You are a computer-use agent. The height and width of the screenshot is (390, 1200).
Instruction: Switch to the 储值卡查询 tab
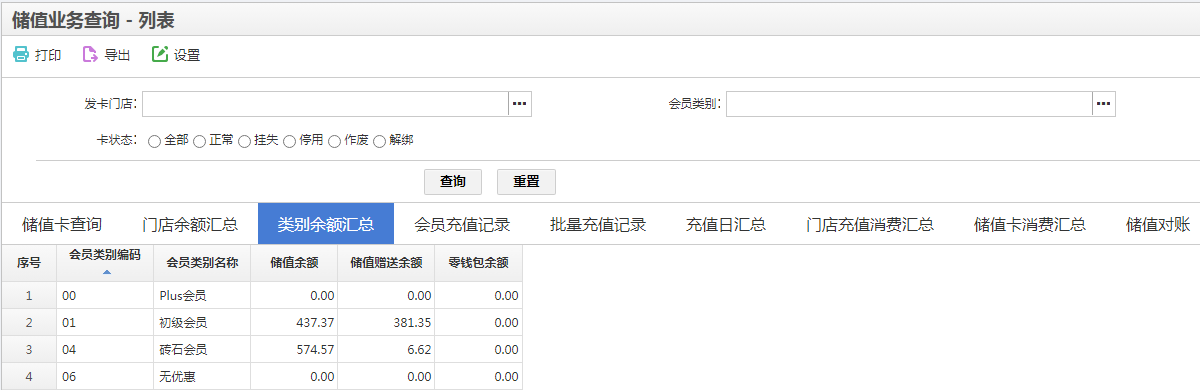(x=62, y=224)
